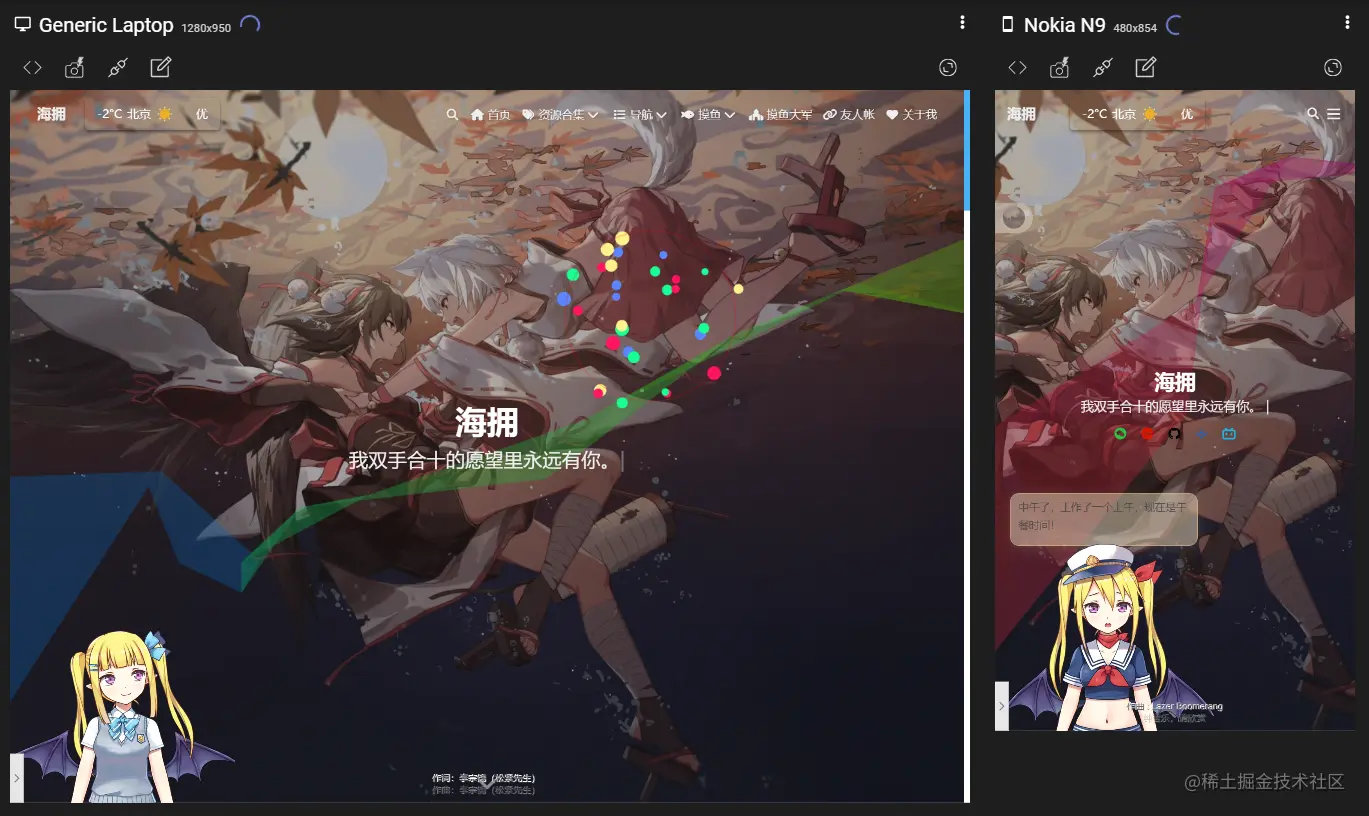Click the monitor icon beside Generic Laptop

click(x=23, y=25)
